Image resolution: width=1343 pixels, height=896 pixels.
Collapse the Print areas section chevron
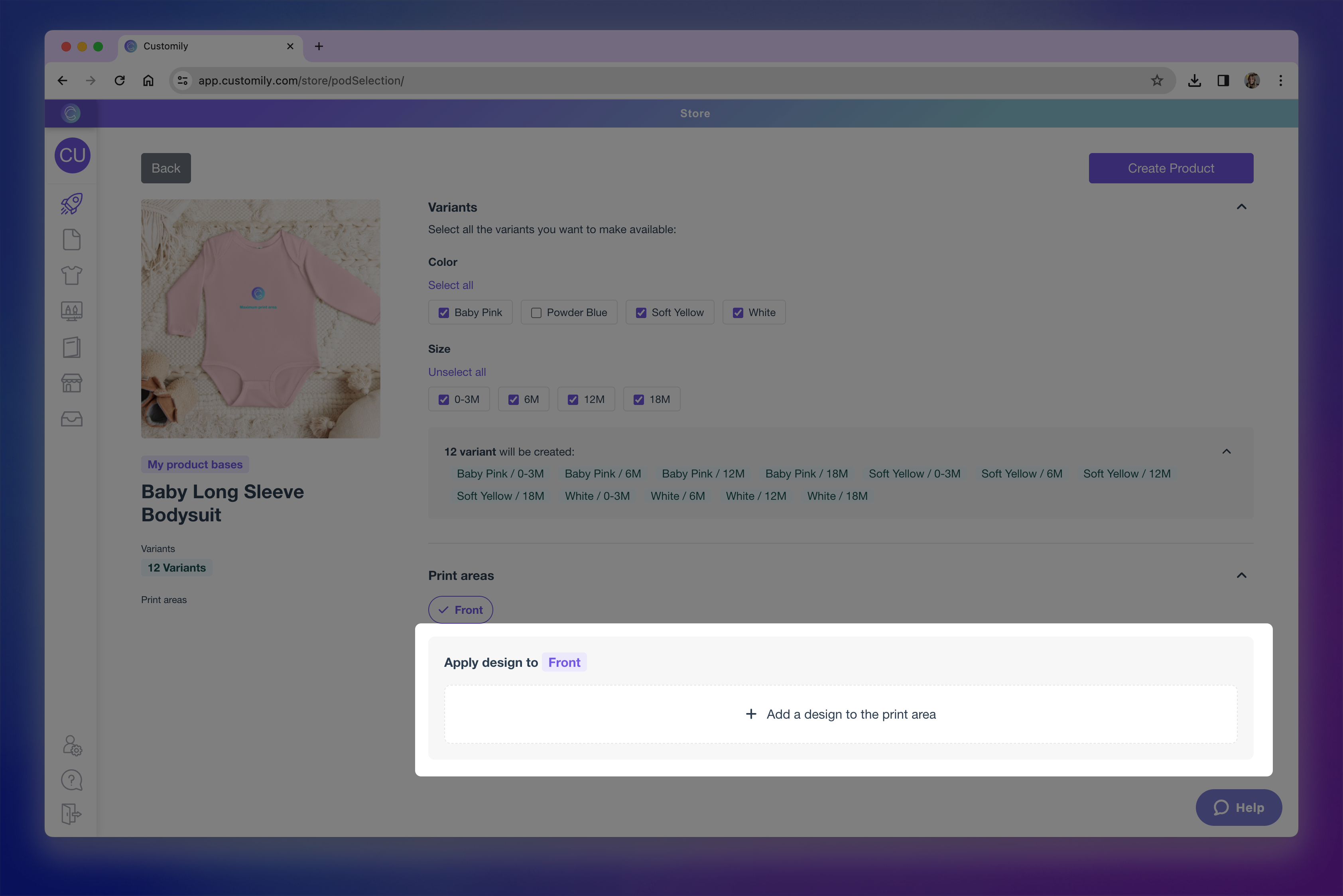tap(1241, 575)
